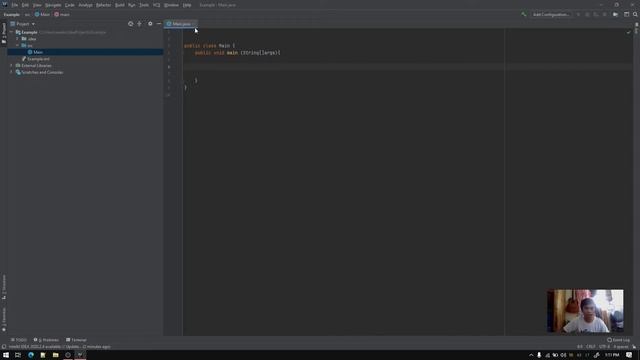Screen dimensions: 640x360
Task: Click the Search Everywhere magnifier icon
Action: coord(635,15)
